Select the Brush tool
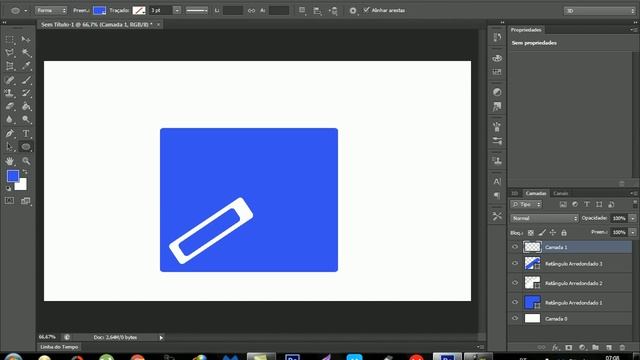 pos(26,80)
